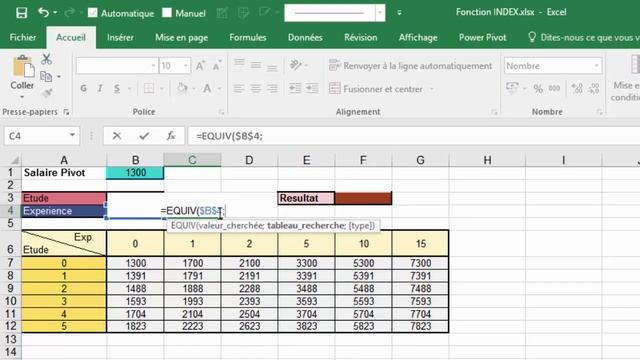This screenshot has width=640, height=360.
Task: Click the increase indent icon
Action: [x=312, y=88]
